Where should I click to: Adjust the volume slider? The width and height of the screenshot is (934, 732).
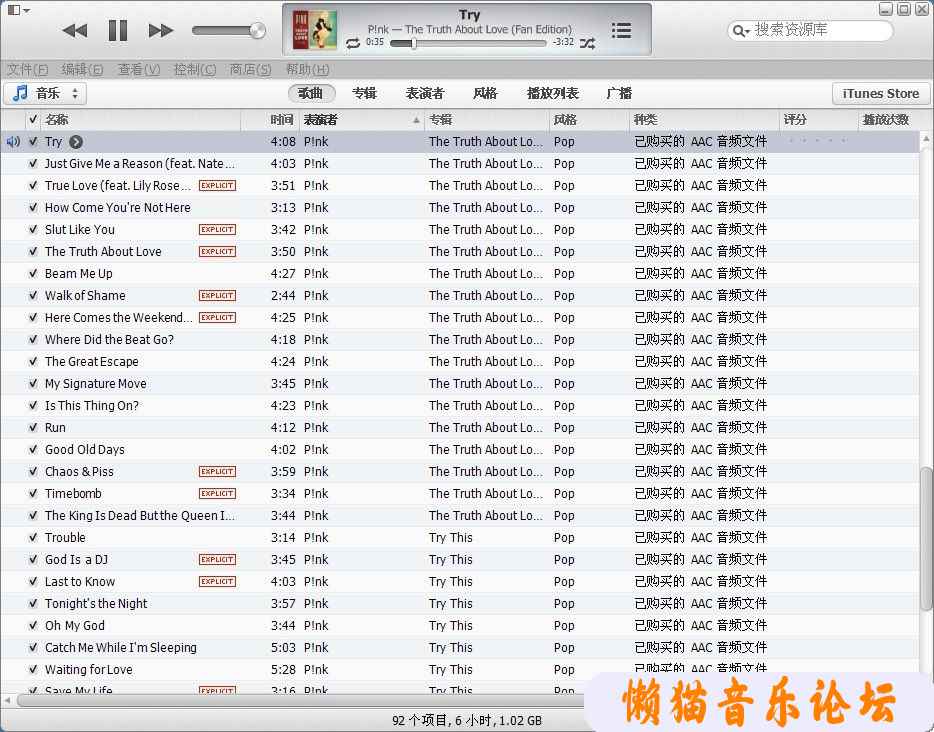point(229,30)
